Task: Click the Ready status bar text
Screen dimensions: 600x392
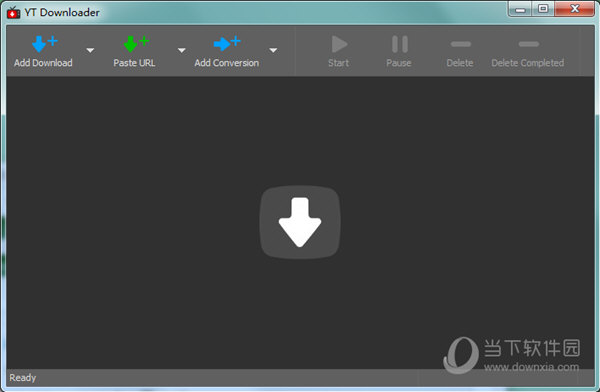Action: coord(23,378)
